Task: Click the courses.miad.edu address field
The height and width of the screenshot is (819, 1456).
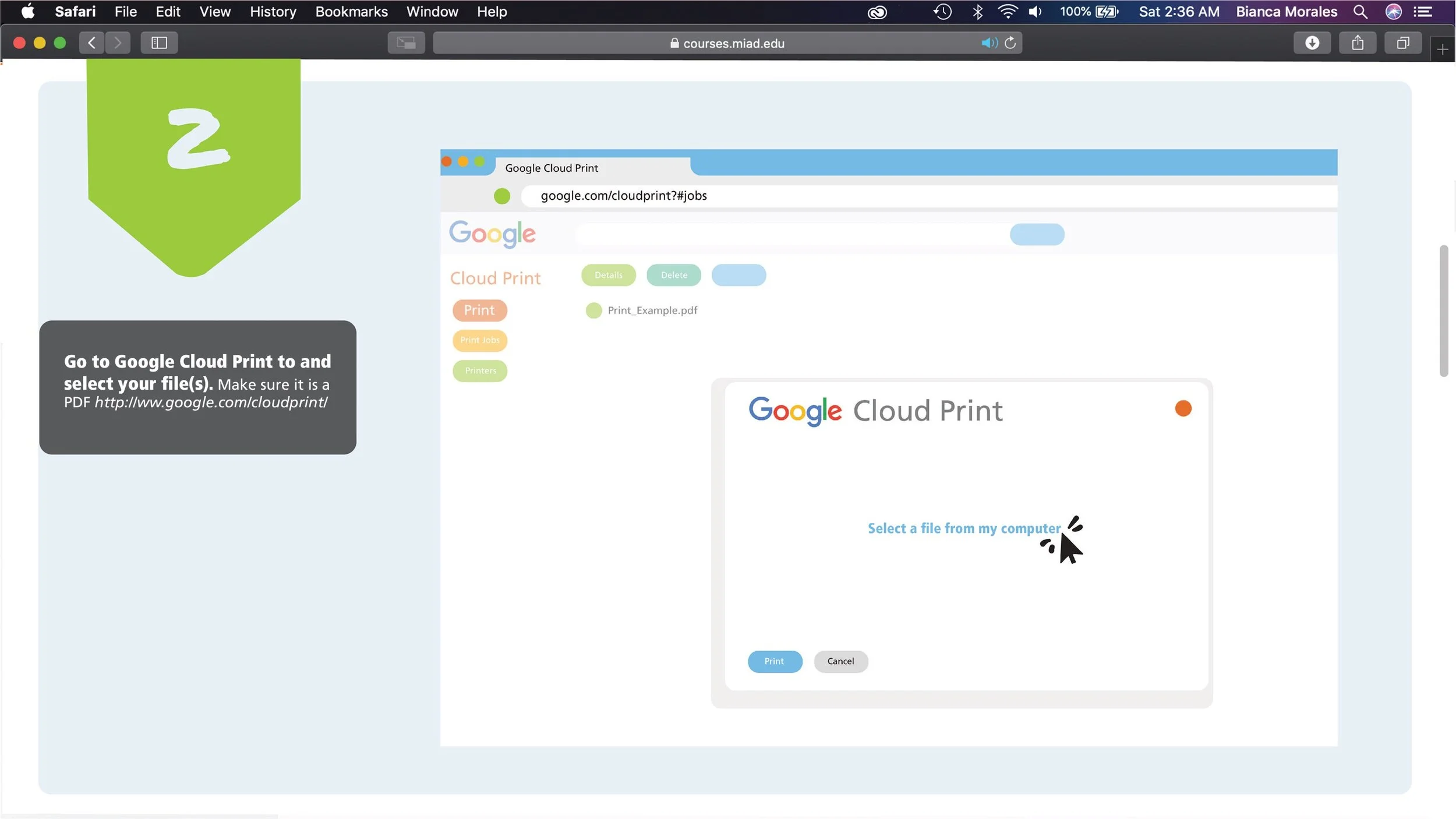Action: (x=727, y=43)
